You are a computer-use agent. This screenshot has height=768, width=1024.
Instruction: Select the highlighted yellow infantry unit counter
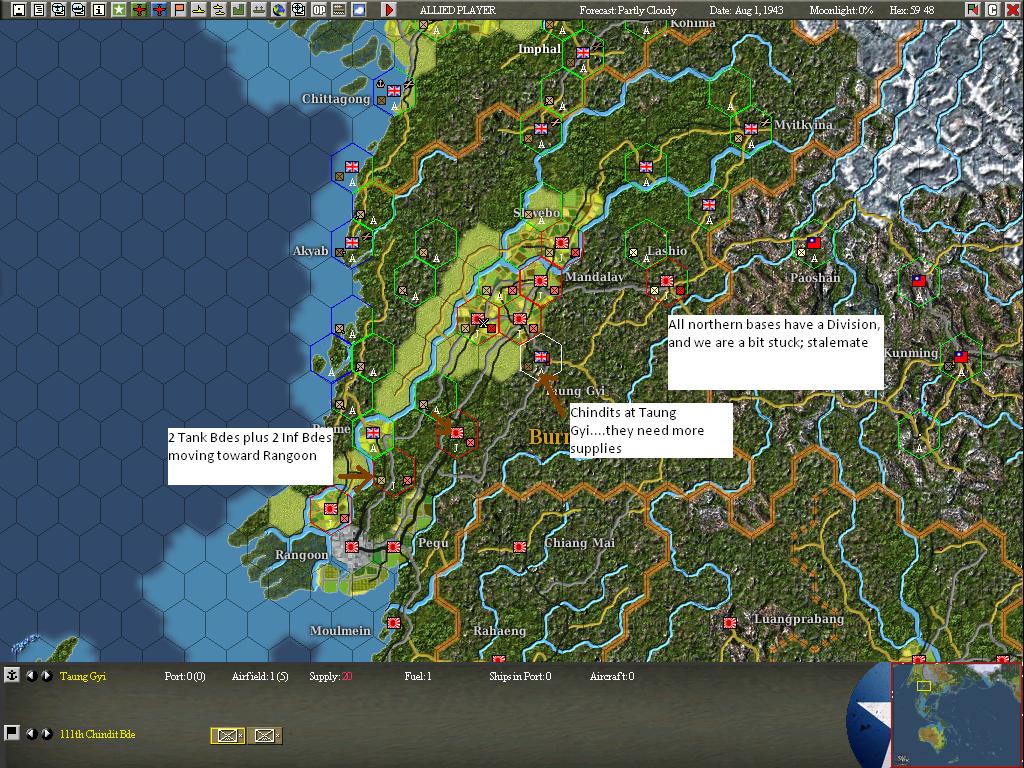point(227,735)
